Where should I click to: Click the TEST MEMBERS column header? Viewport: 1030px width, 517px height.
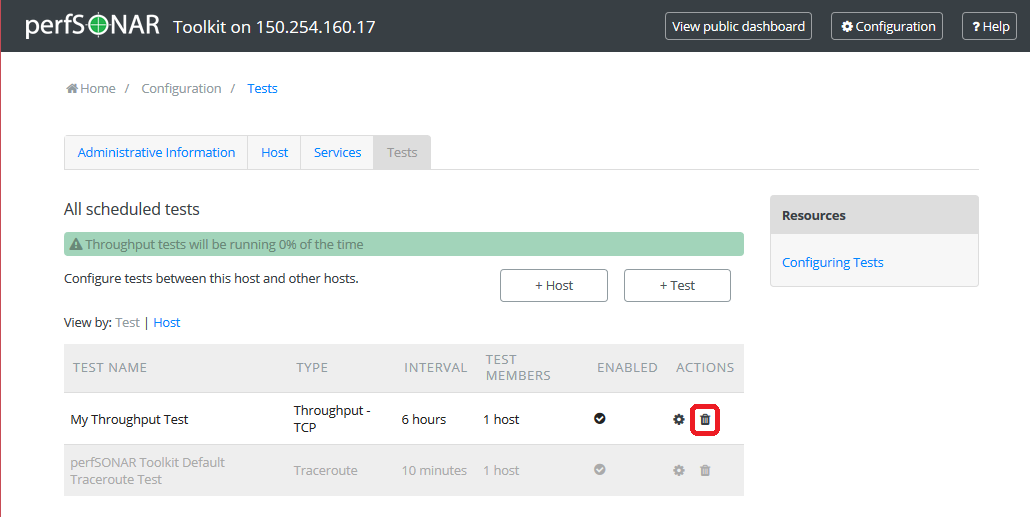pos(518,368)
